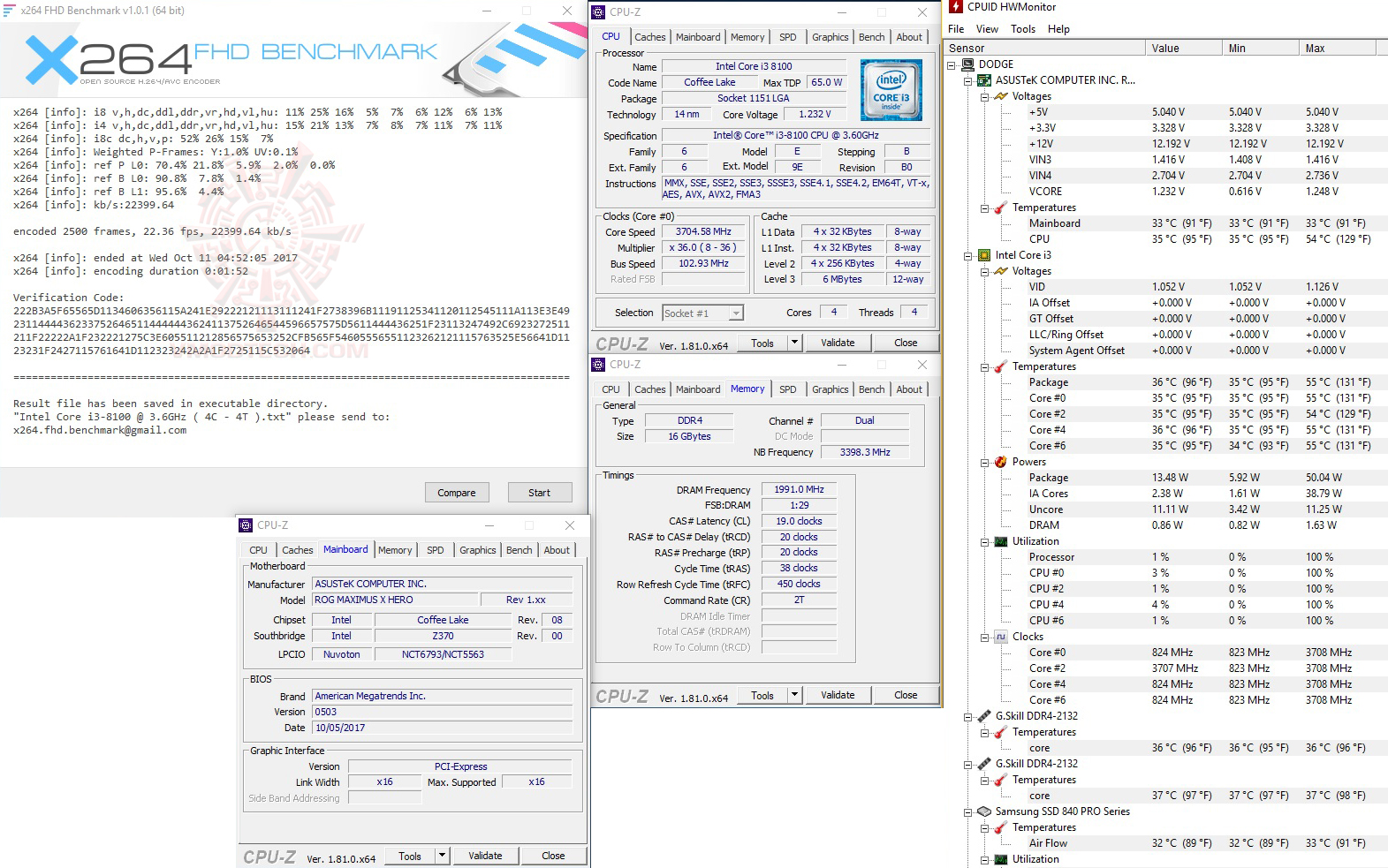Viewport: 1388px width, 868px height.
Task: Click Validate in the CPU-Z CPU window
Action: (x=838, y=343)
